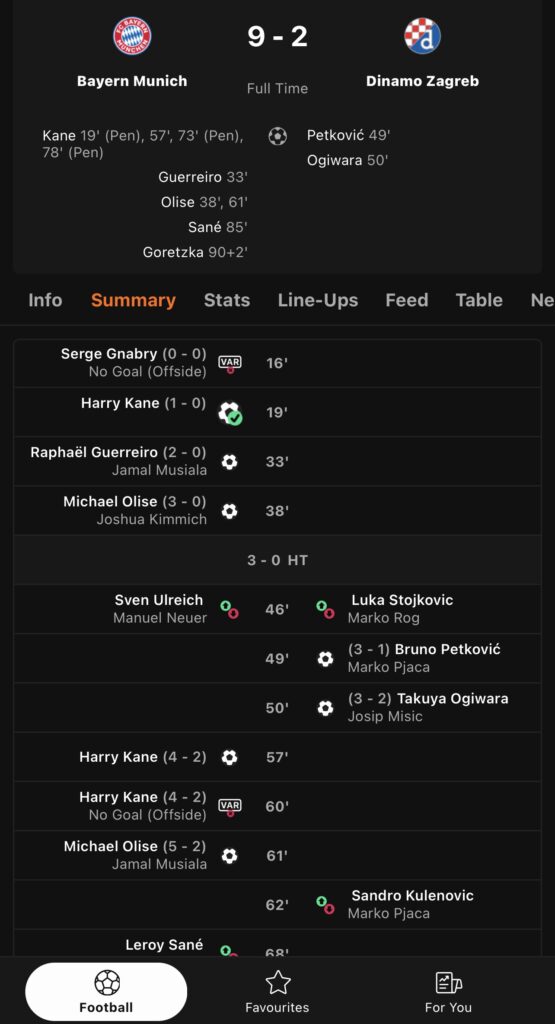
Task: Tap substitution icon for Sven Ulreich
Action: (x=229, y=609)
